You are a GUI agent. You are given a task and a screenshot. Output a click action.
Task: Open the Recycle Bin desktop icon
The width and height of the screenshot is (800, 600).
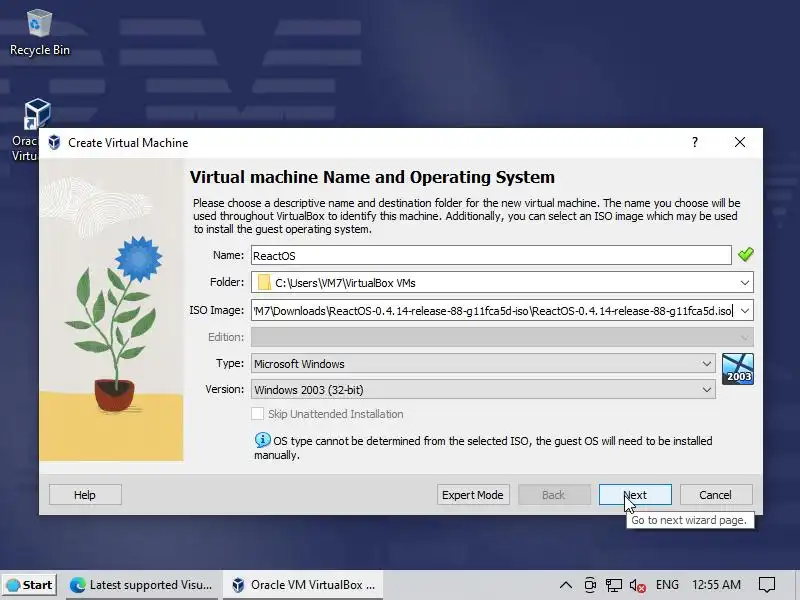39,32
